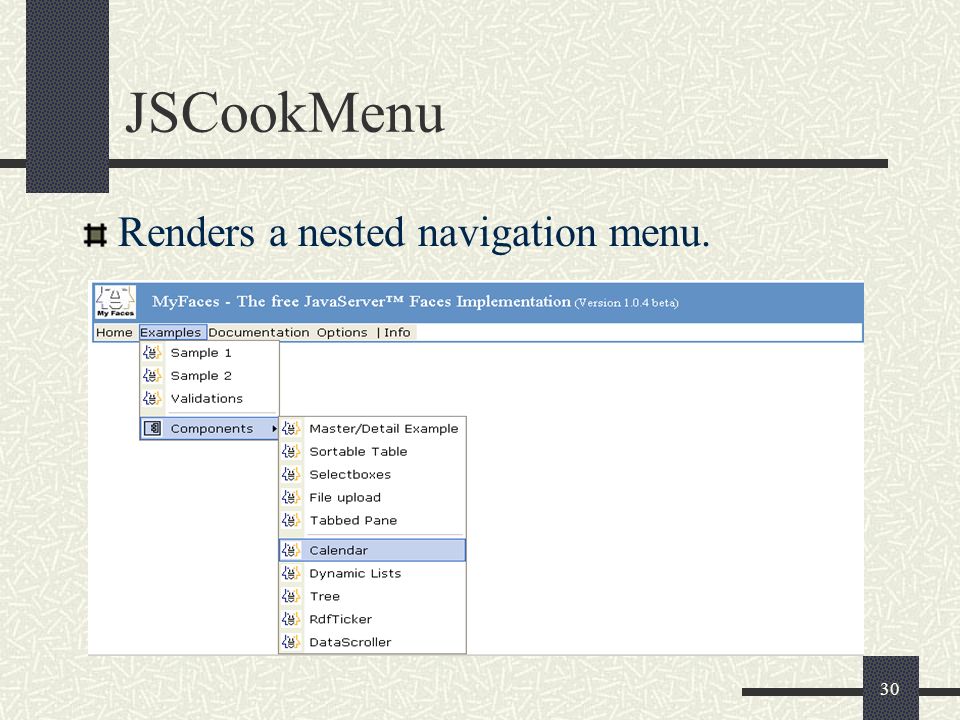Choose Sortable Table from submenu

372,451
